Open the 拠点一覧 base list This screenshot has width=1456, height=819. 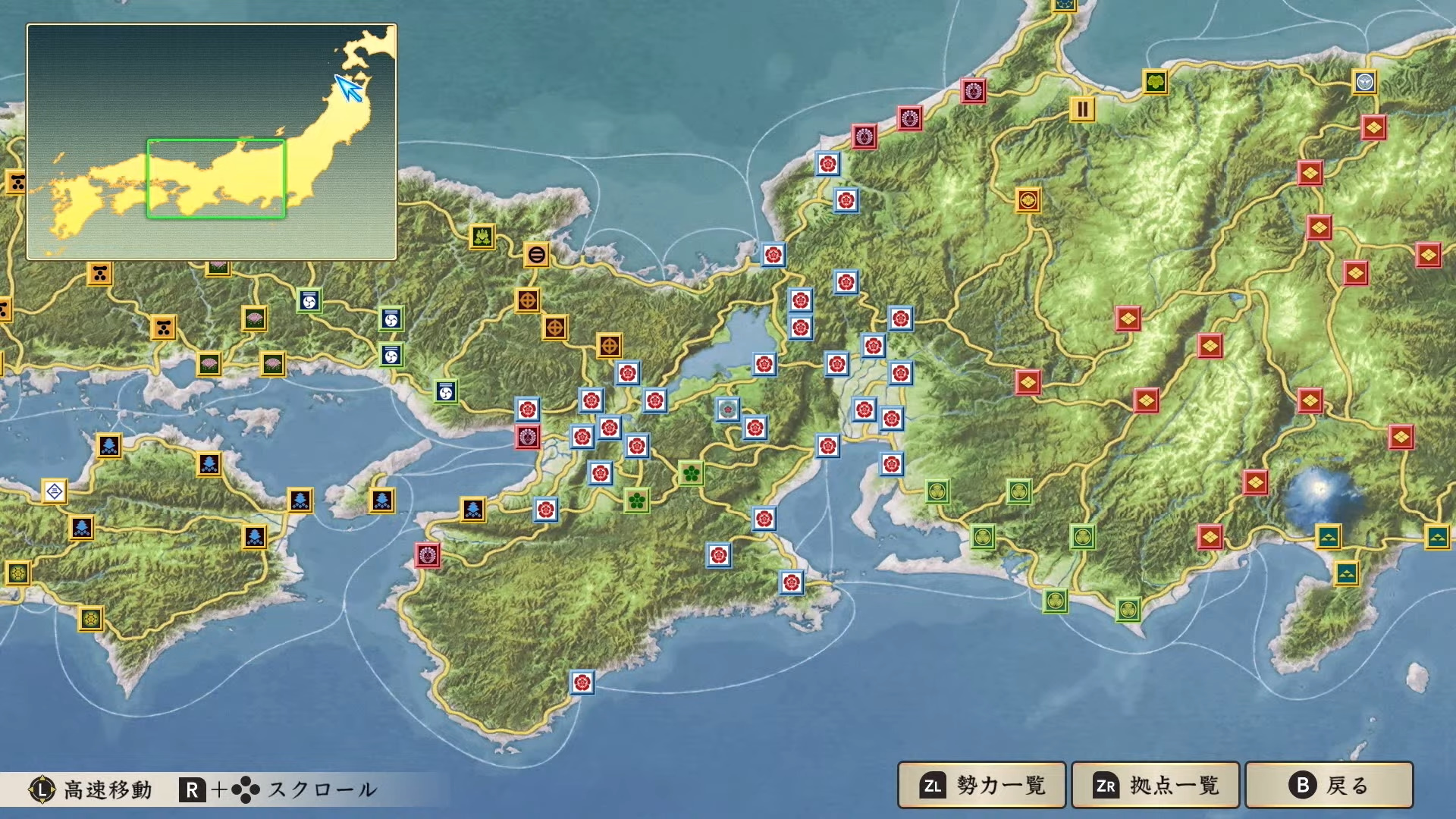pos(1155,786)
